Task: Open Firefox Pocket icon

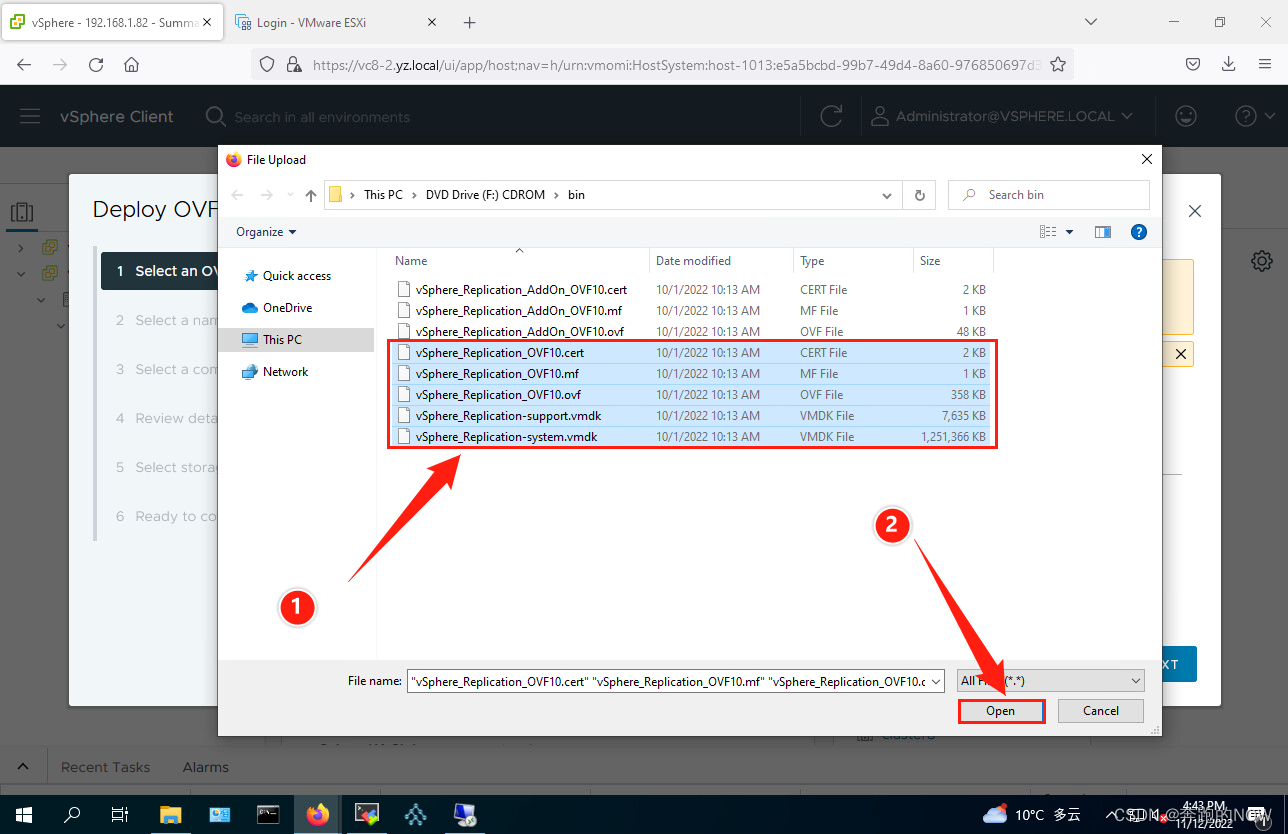Action: (x=1193, y=64)
